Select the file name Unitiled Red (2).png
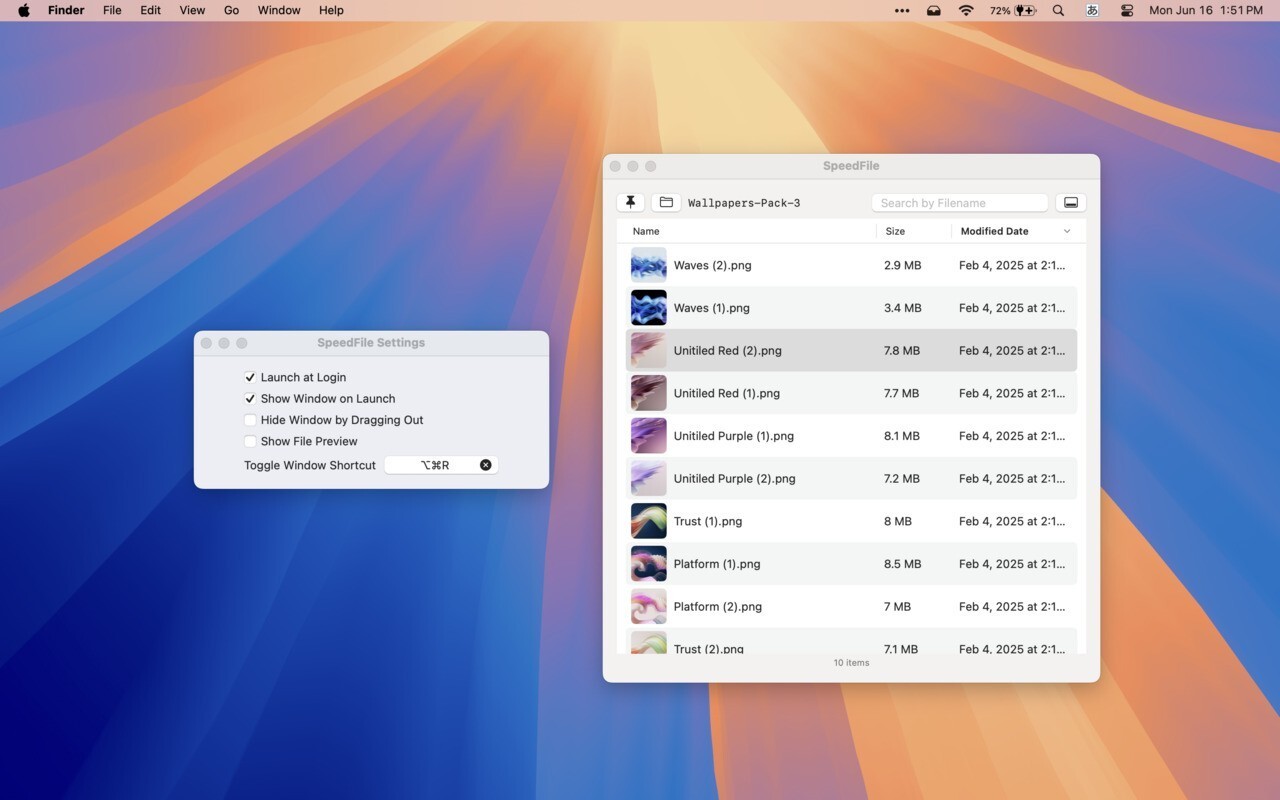1280x800 pixels. click(x=728, y=350)
